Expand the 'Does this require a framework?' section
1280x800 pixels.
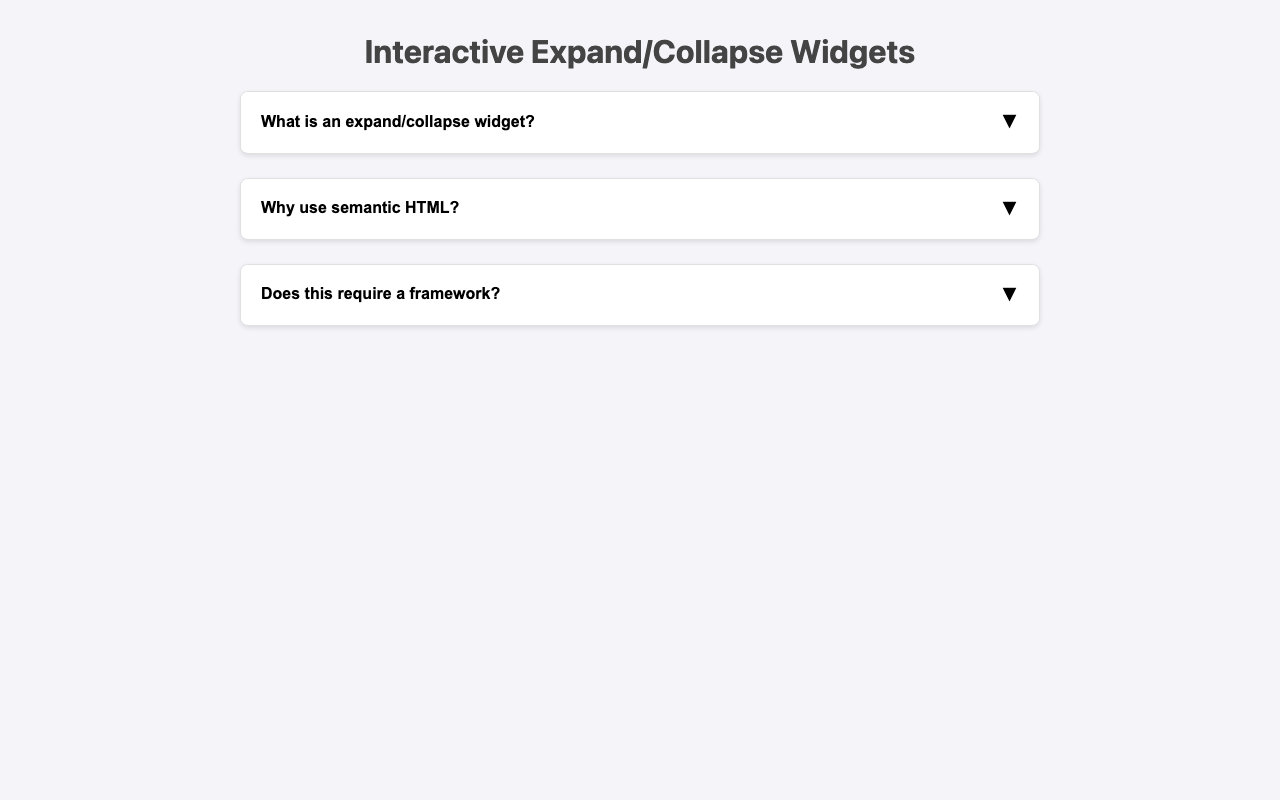point(640,294)
